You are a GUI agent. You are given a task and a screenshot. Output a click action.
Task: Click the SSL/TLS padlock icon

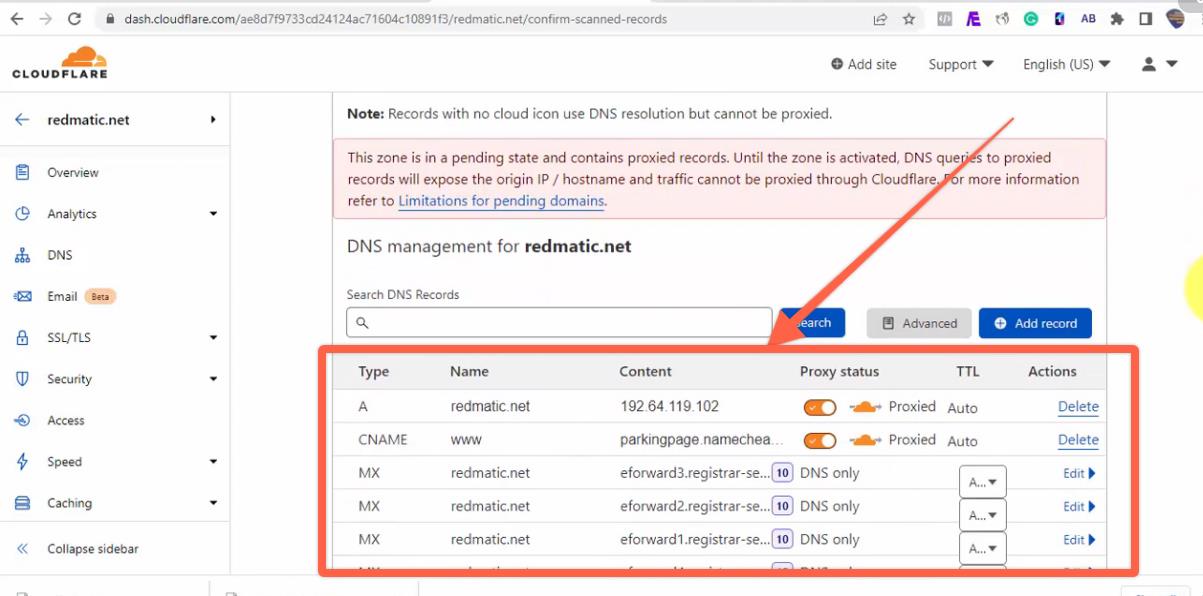[22, 338]
